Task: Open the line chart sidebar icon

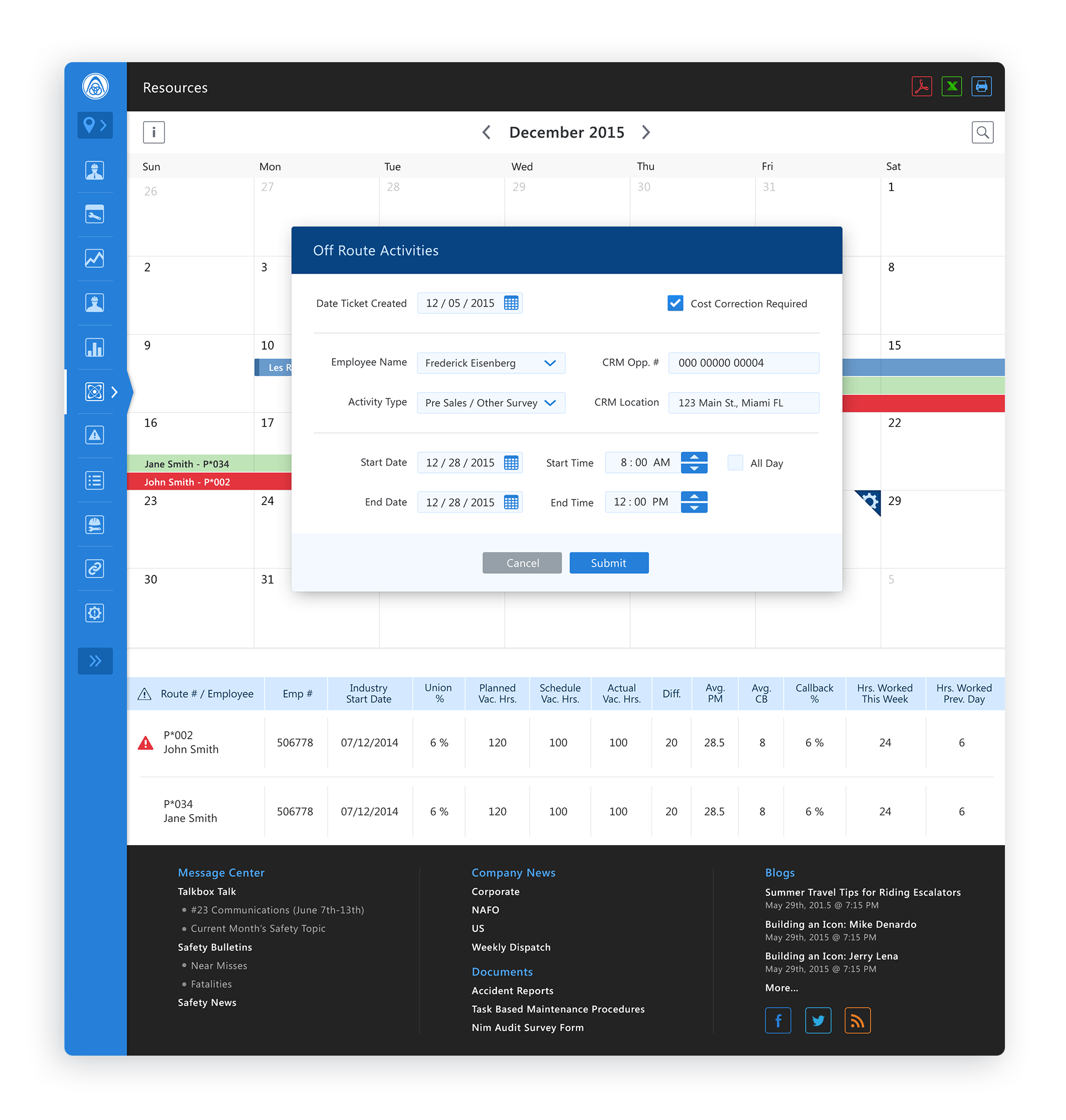Action: [95, 259]
